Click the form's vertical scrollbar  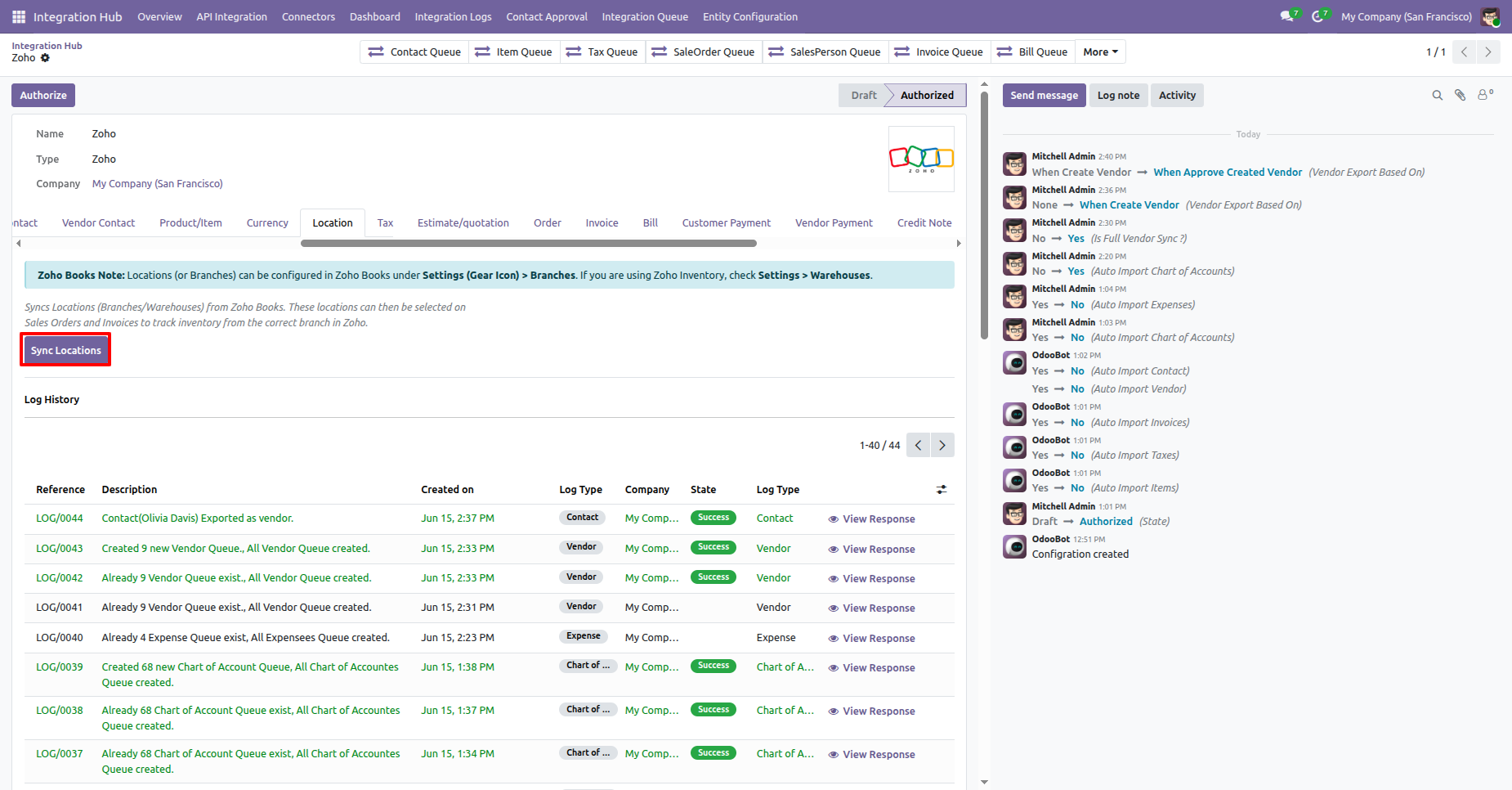tap(985, 215)
